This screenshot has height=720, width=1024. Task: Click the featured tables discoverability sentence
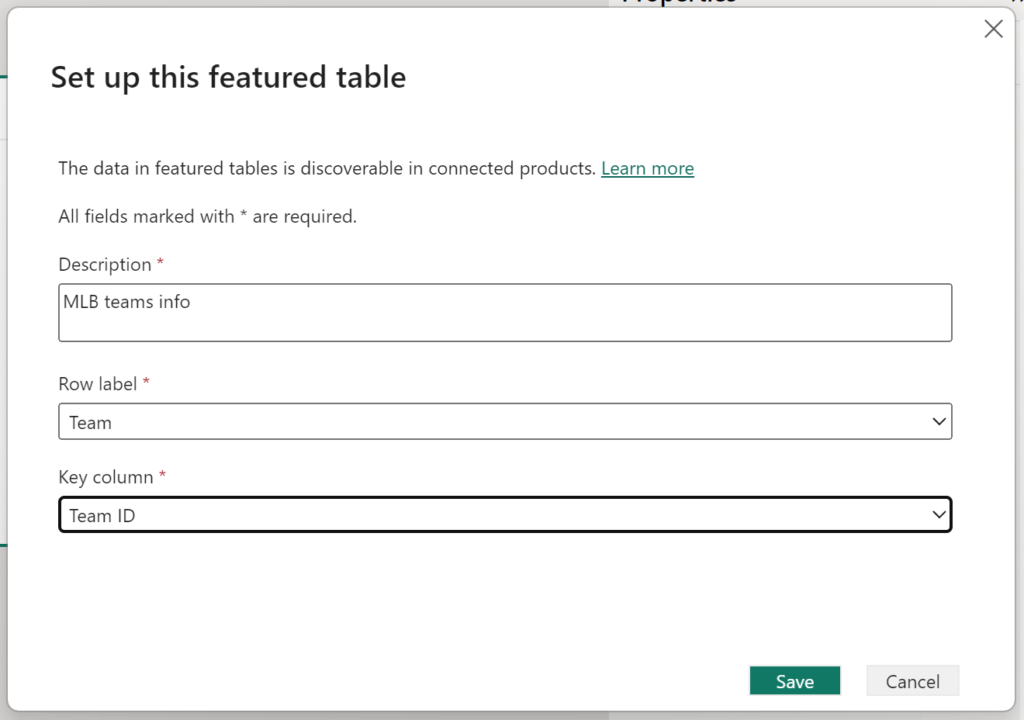327,168
